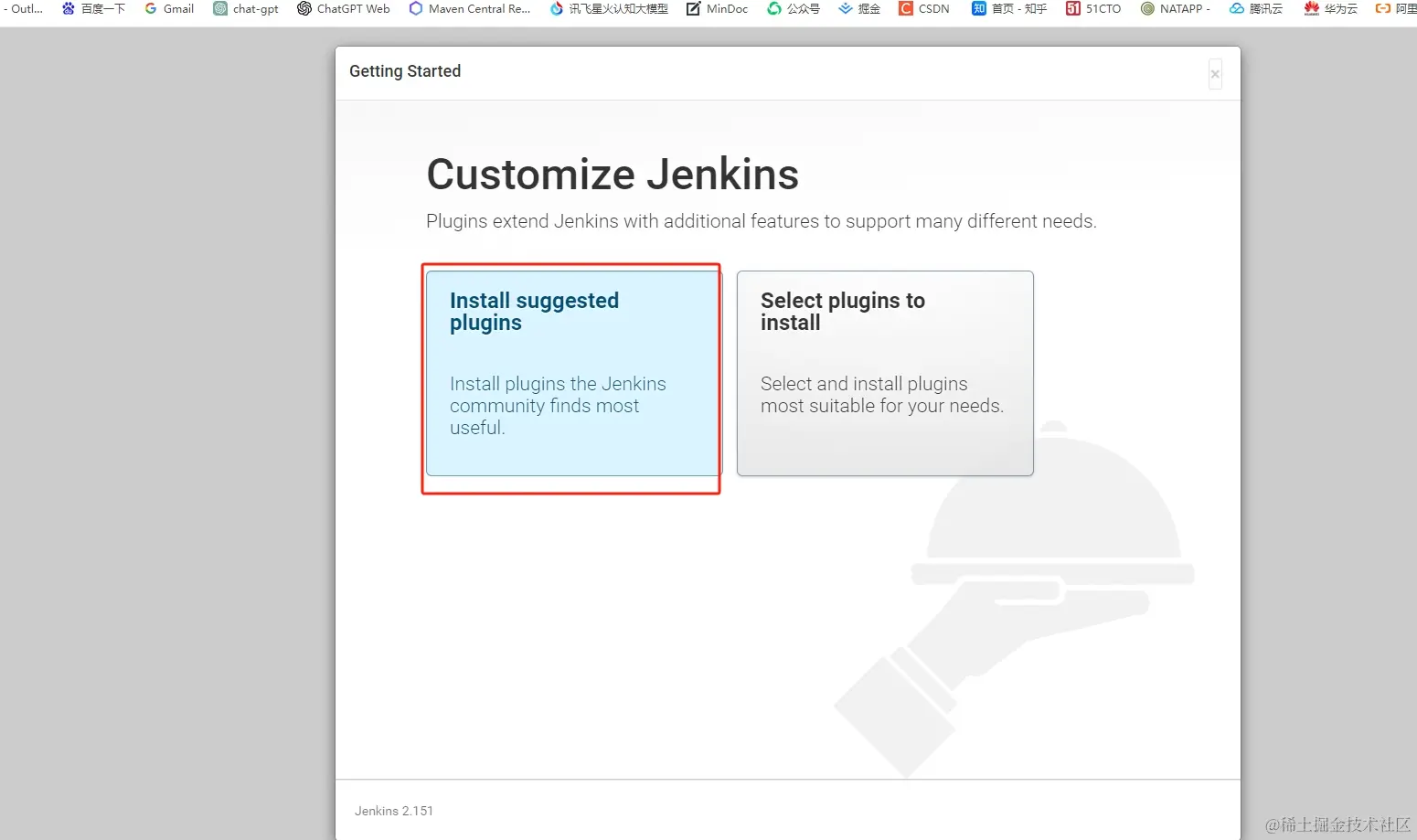The width and height of the screenshot is (1417, 840).
Task: Click the Customize Jenkins heading
Action: coord(613,175)
